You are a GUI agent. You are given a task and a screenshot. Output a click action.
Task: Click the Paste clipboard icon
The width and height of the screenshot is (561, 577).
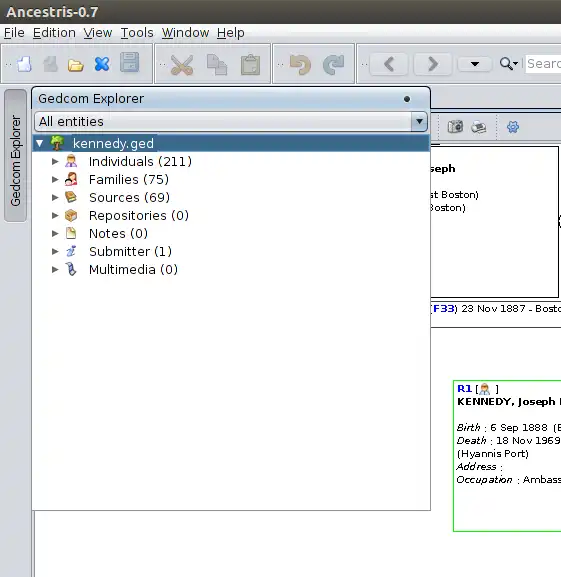coord(251,64)
